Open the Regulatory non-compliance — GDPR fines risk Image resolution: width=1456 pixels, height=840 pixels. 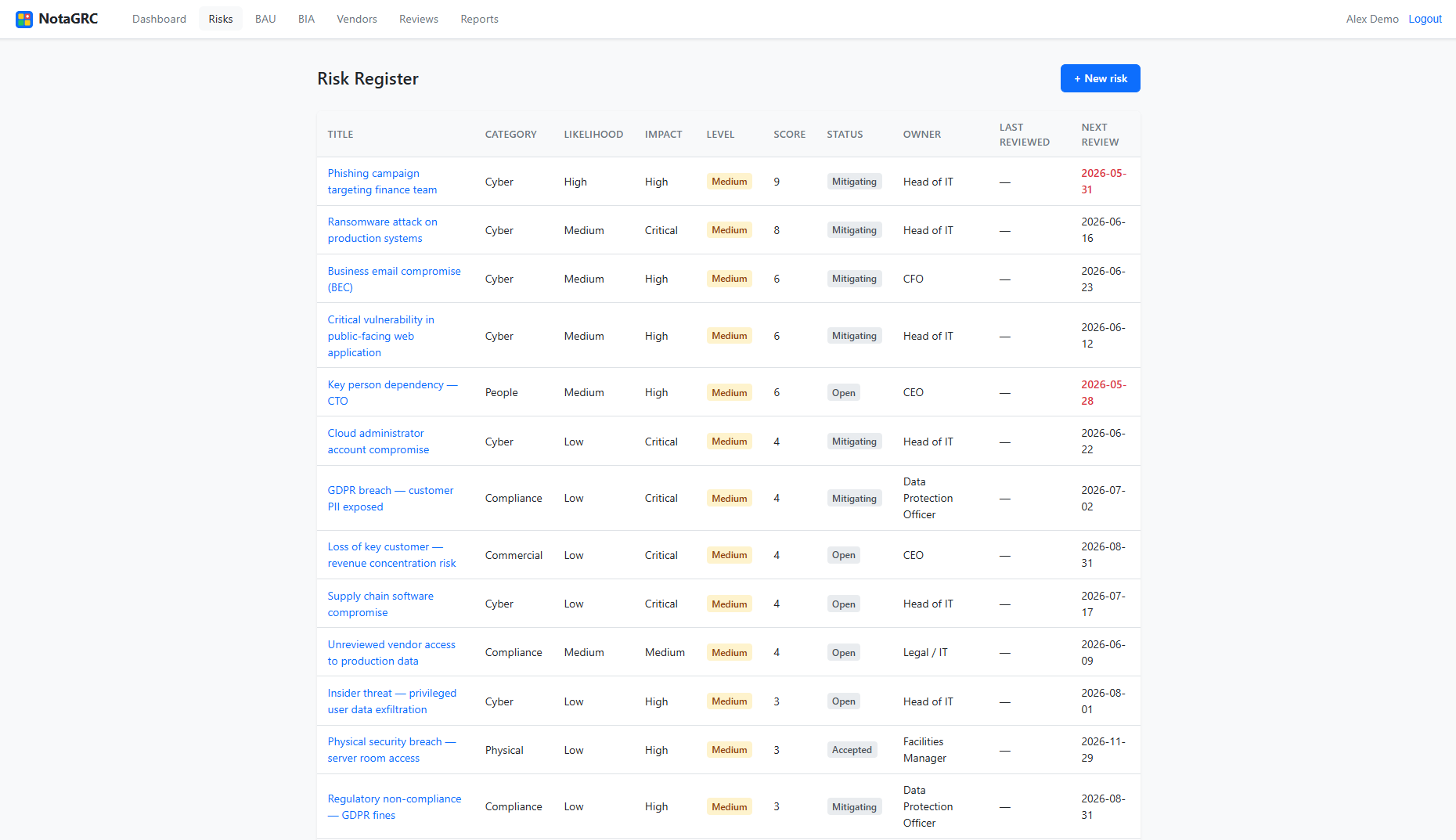pos(394,806)
